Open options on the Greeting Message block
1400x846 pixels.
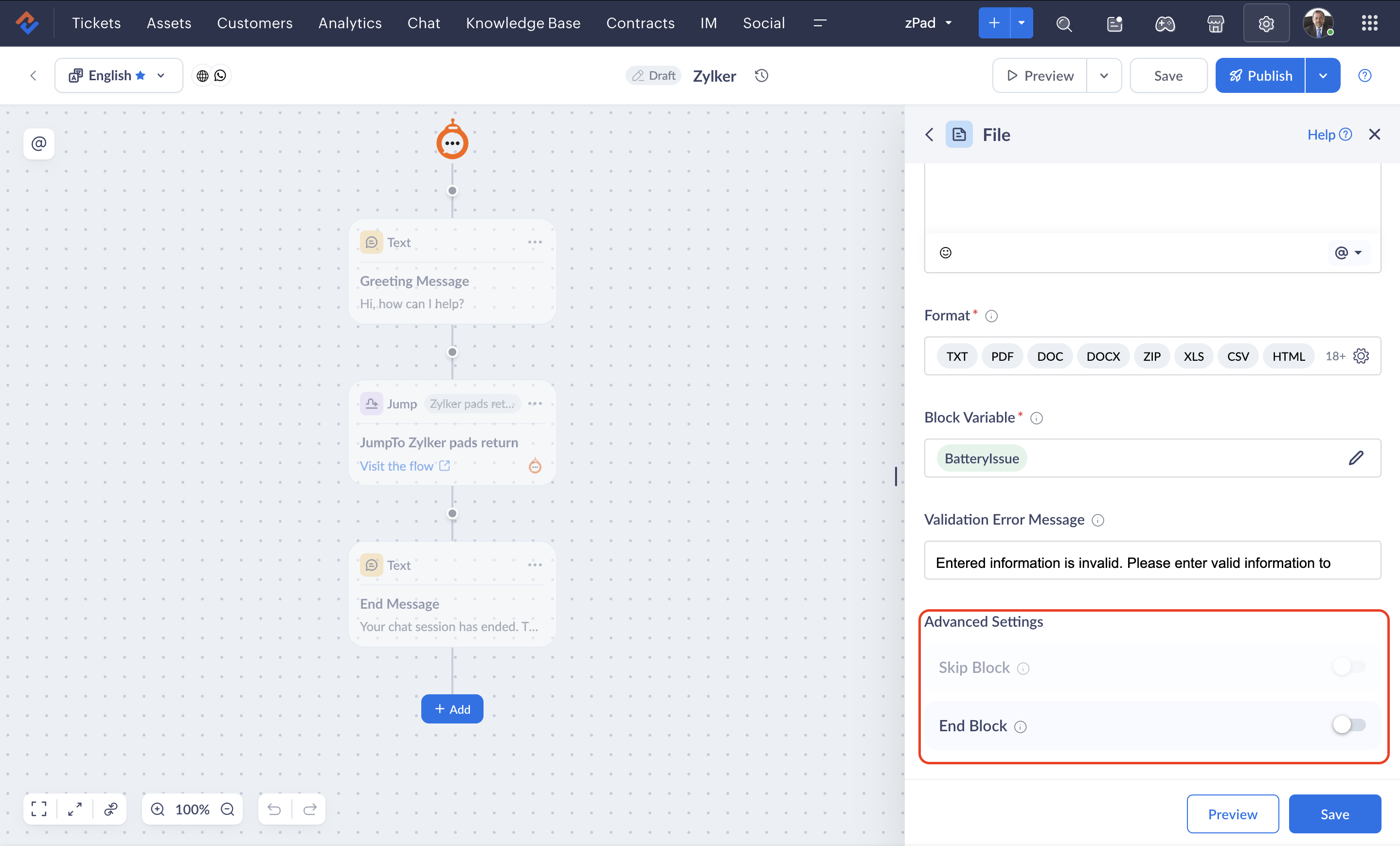(535, 243)
